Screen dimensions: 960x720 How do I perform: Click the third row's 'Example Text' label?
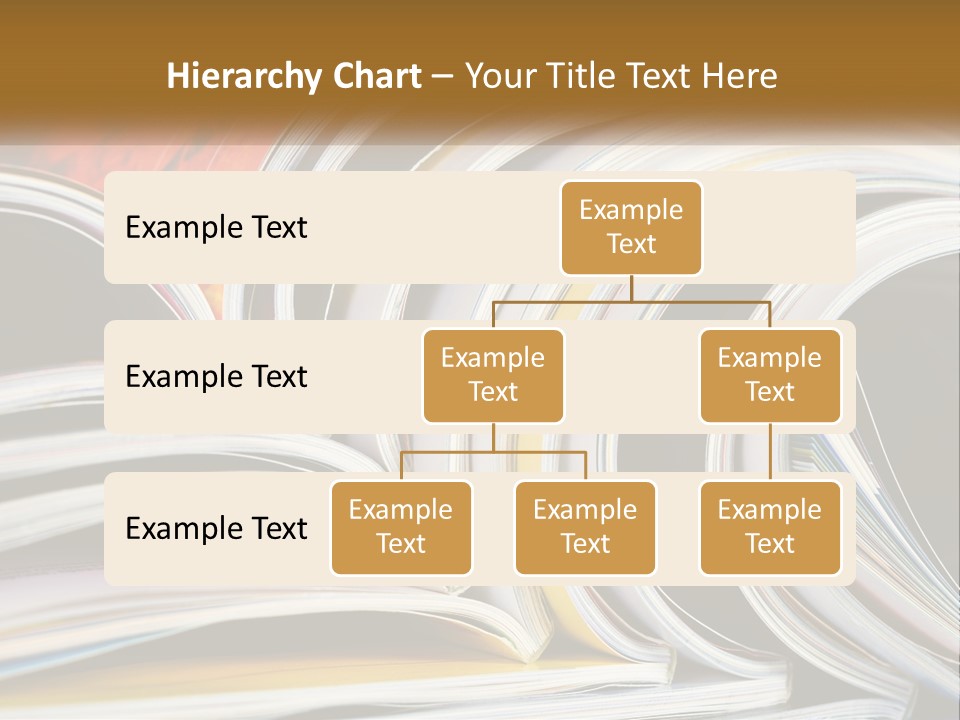tap(216, 528)
